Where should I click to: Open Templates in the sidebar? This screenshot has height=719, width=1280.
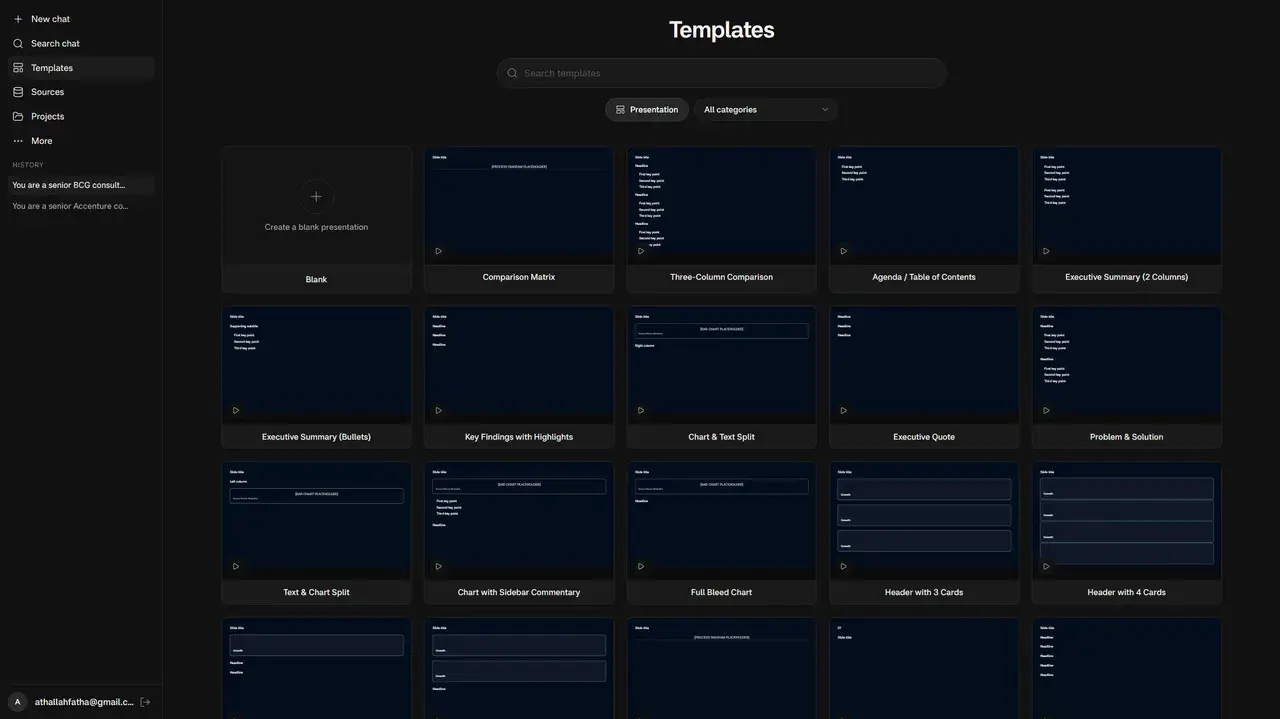click(81, 68)
